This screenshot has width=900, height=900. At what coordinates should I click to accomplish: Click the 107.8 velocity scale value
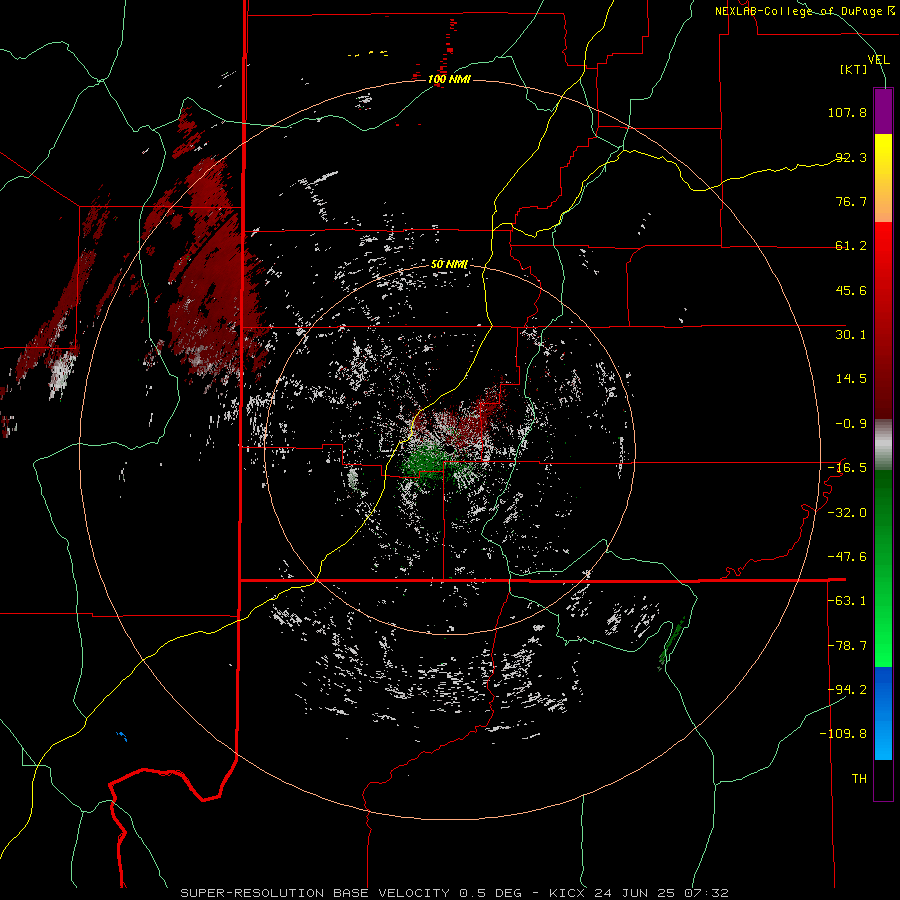(847, 112)
